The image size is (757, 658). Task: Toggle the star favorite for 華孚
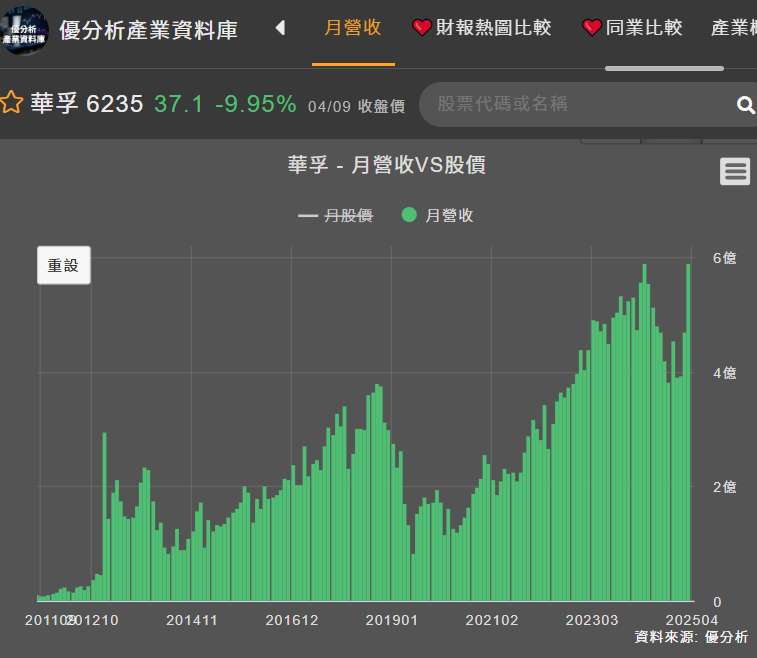(12, 104)
